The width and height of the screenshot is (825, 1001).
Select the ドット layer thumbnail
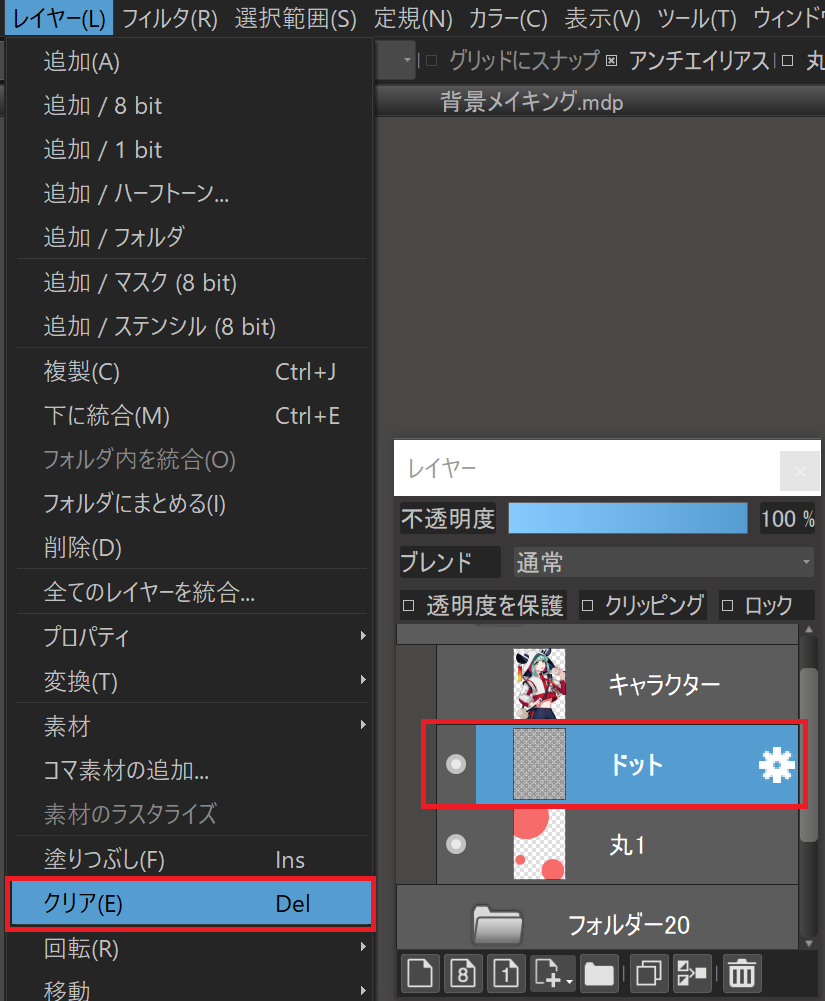[x=540, y=764]
